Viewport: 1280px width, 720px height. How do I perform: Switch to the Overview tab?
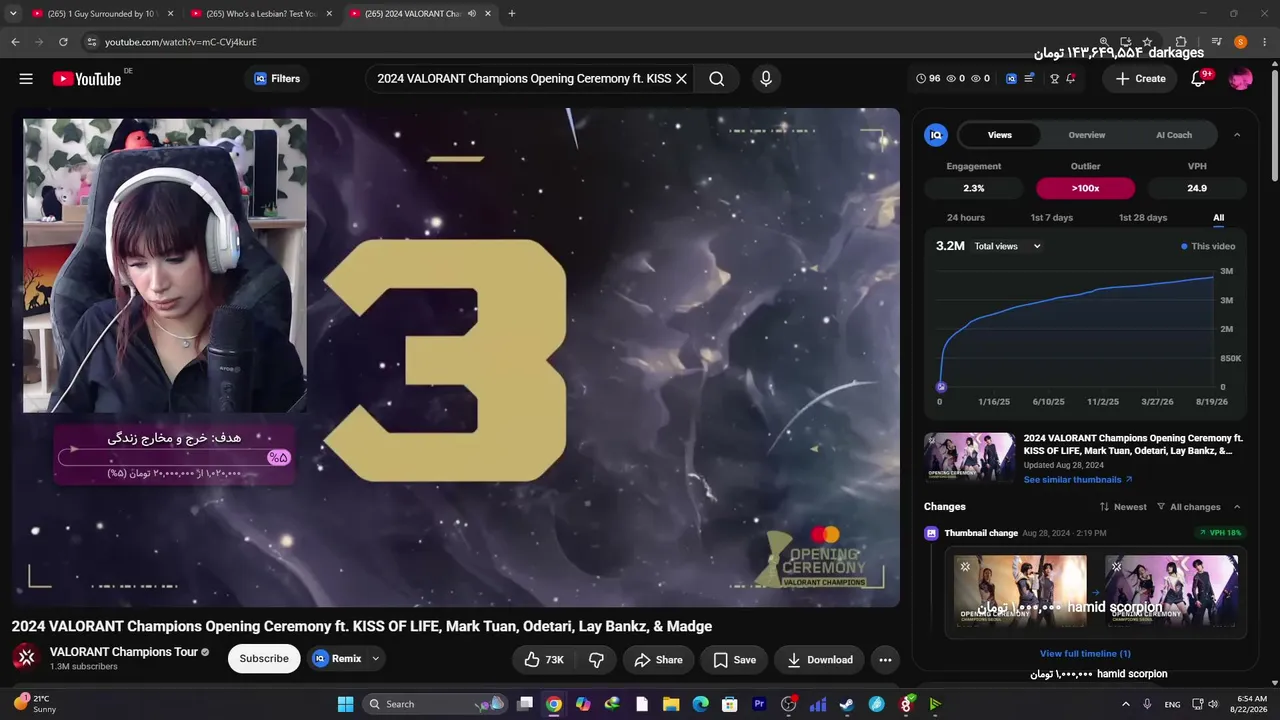1087,135
